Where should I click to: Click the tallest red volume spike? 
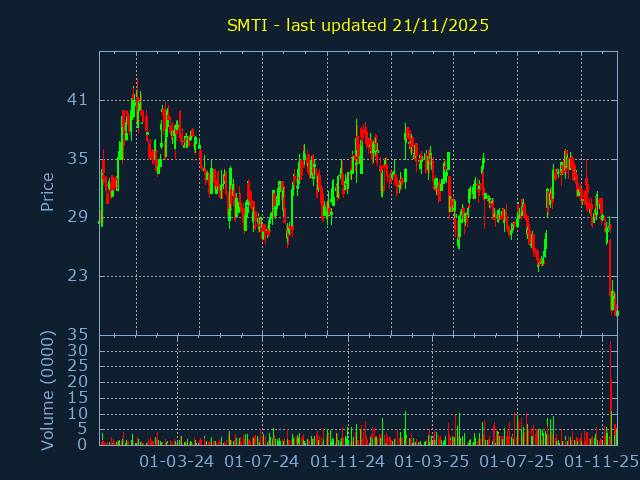611,392
